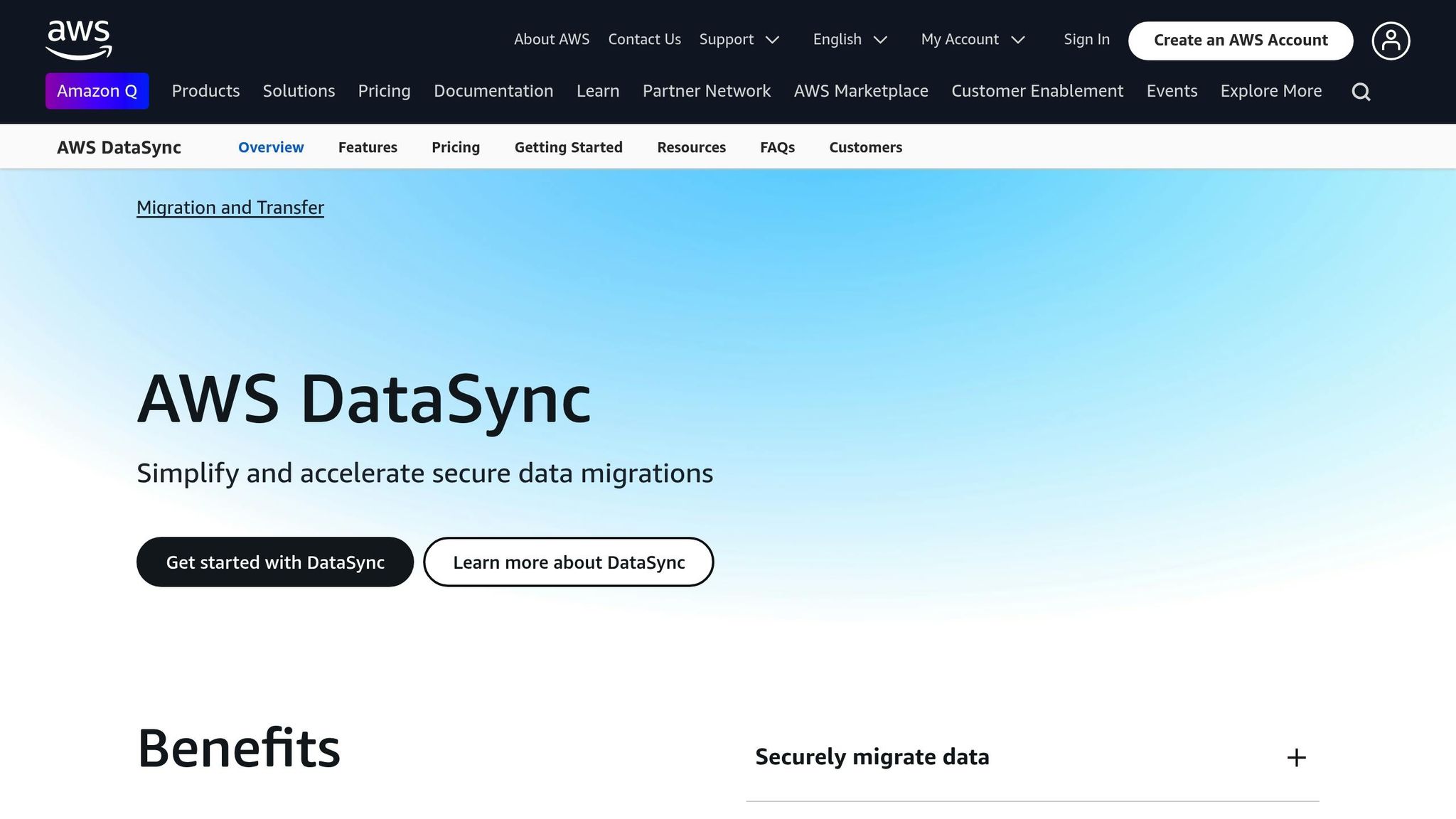Viewport: 1456px width, 819px height.
Task: Open the Documentation menu
Action: [x=493, y=91]
